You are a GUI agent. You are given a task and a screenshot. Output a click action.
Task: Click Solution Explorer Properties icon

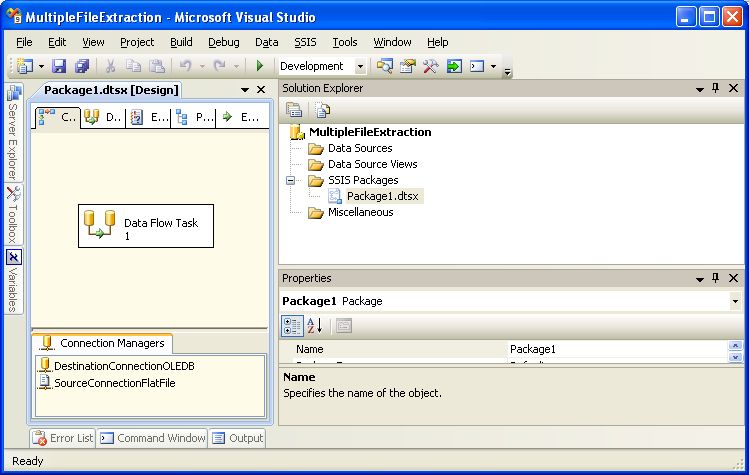coord(294,110)
